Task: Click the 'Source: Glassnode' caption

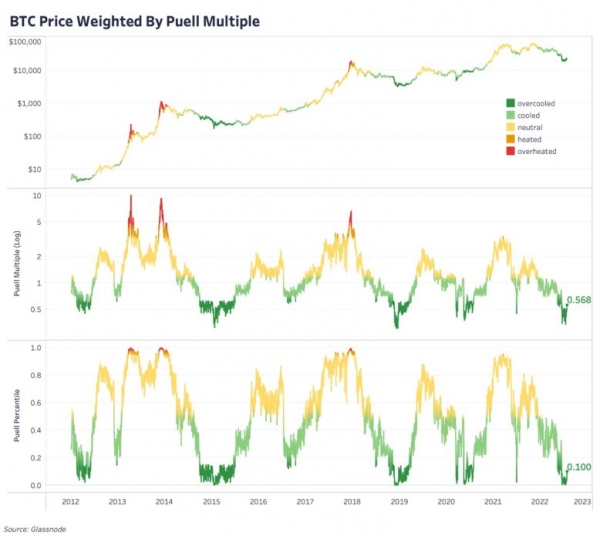Action: pyautogui.click(x=35, y=527)
